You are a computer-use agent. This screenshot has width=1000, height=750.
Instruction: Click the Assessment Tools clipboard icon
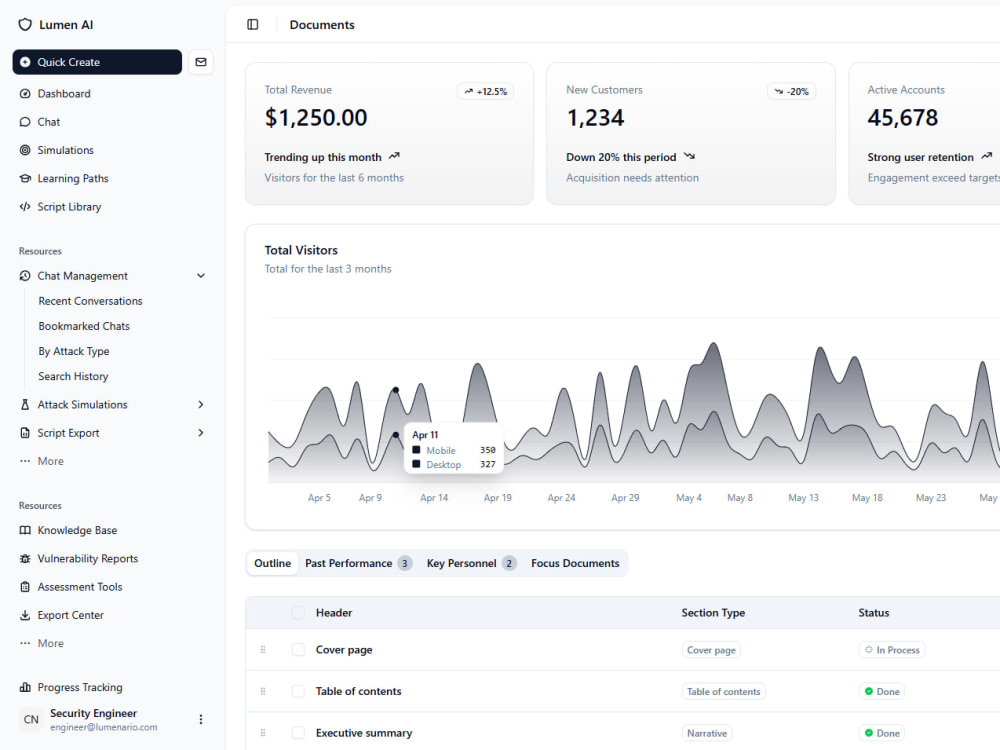pyautogui.click(x=25, y=587)
